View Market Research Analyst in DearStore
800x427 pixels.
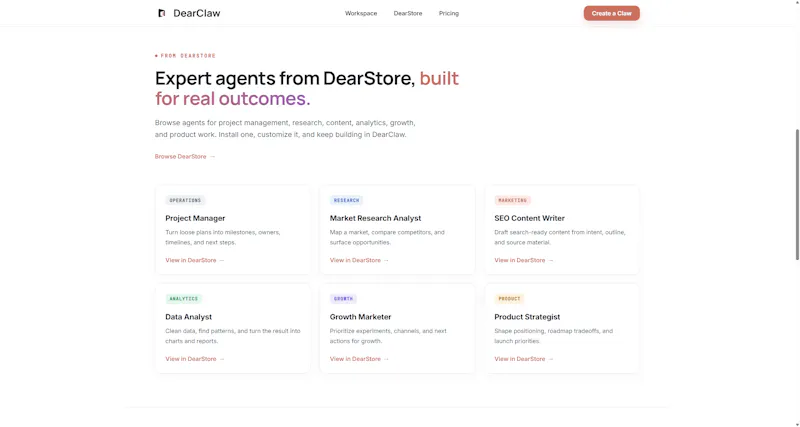pos(359,260)
